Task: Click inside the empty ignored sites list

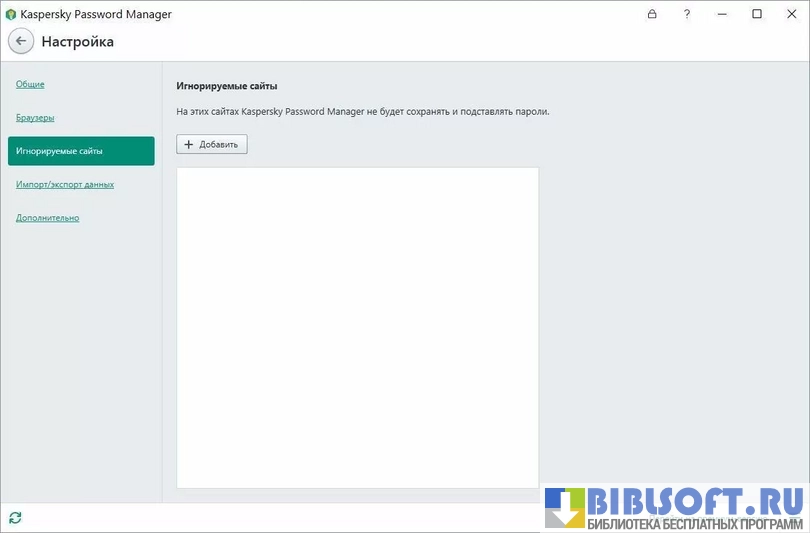Action: [357, 327]
